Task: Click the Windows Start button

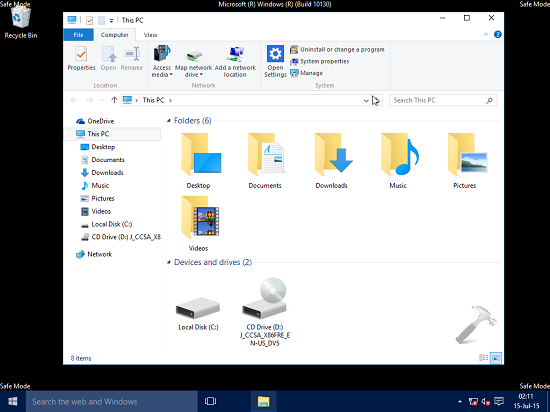Action: pyautogui.click(x=13, y=401)
